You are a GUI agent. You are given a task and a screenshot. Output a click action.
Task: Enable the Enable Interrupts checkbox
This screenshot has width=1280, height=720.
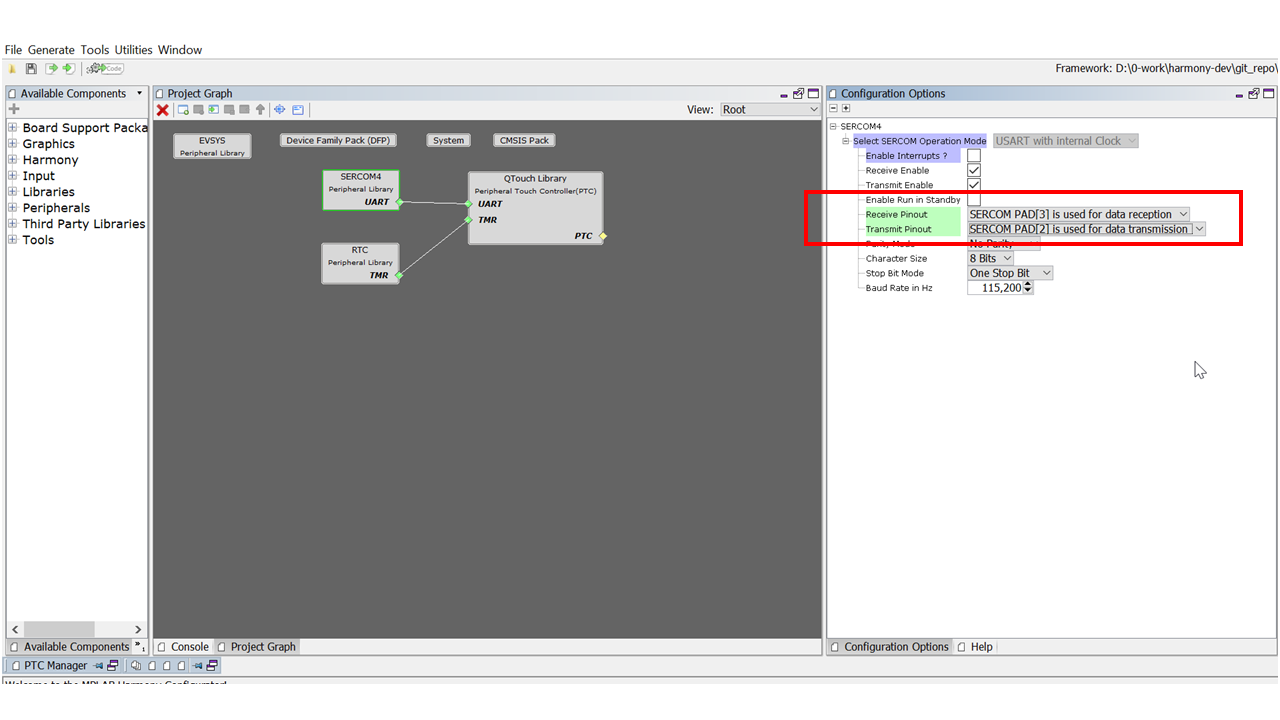(973, 156)
